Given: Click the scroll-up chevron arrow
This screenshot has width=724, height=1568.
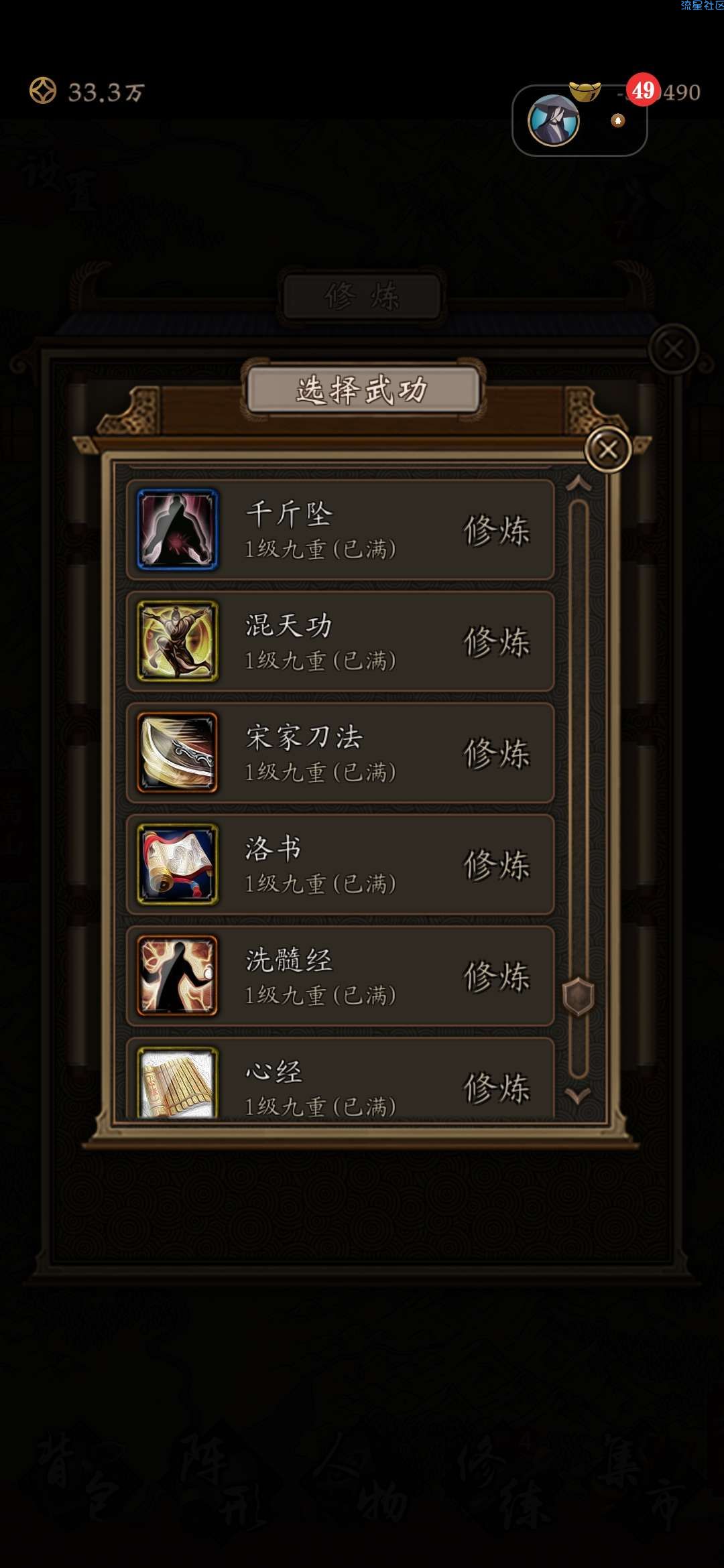Looking at the screenshot, I should pyautogui.click(x=579, y=483).
